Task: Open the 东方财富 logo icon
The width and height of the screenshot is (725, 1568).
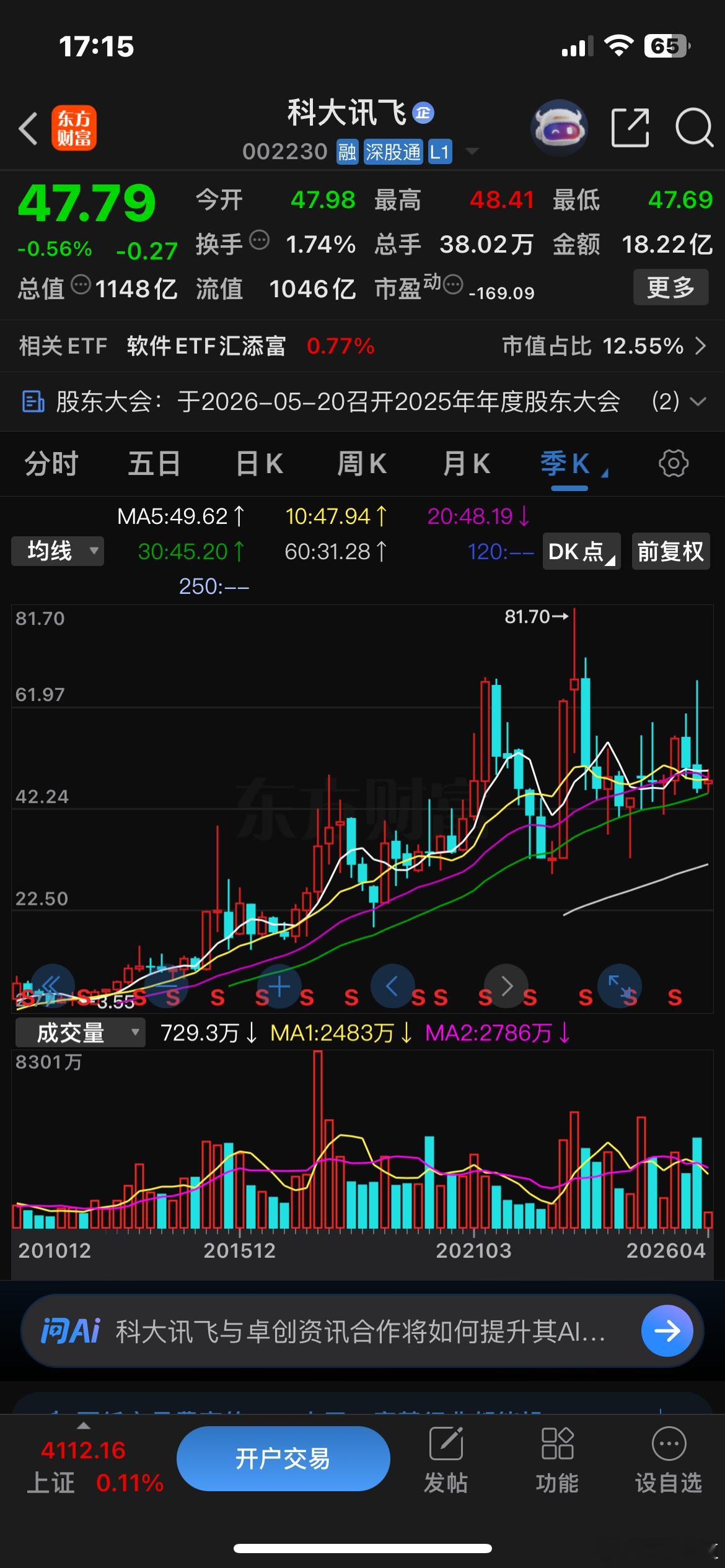Action: coord(74,128)
